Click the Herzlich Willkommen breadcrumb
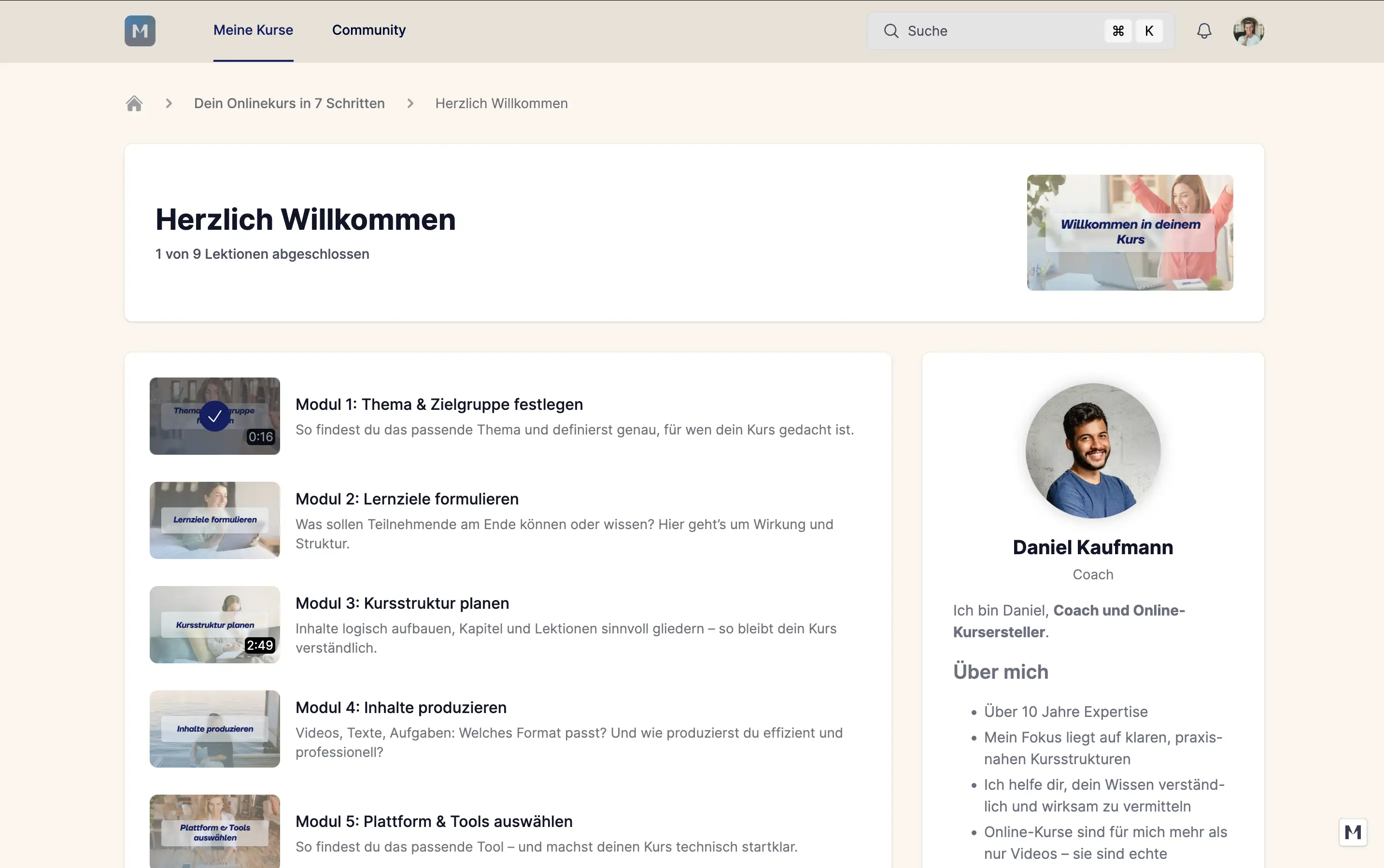 [x=501, y=103]
